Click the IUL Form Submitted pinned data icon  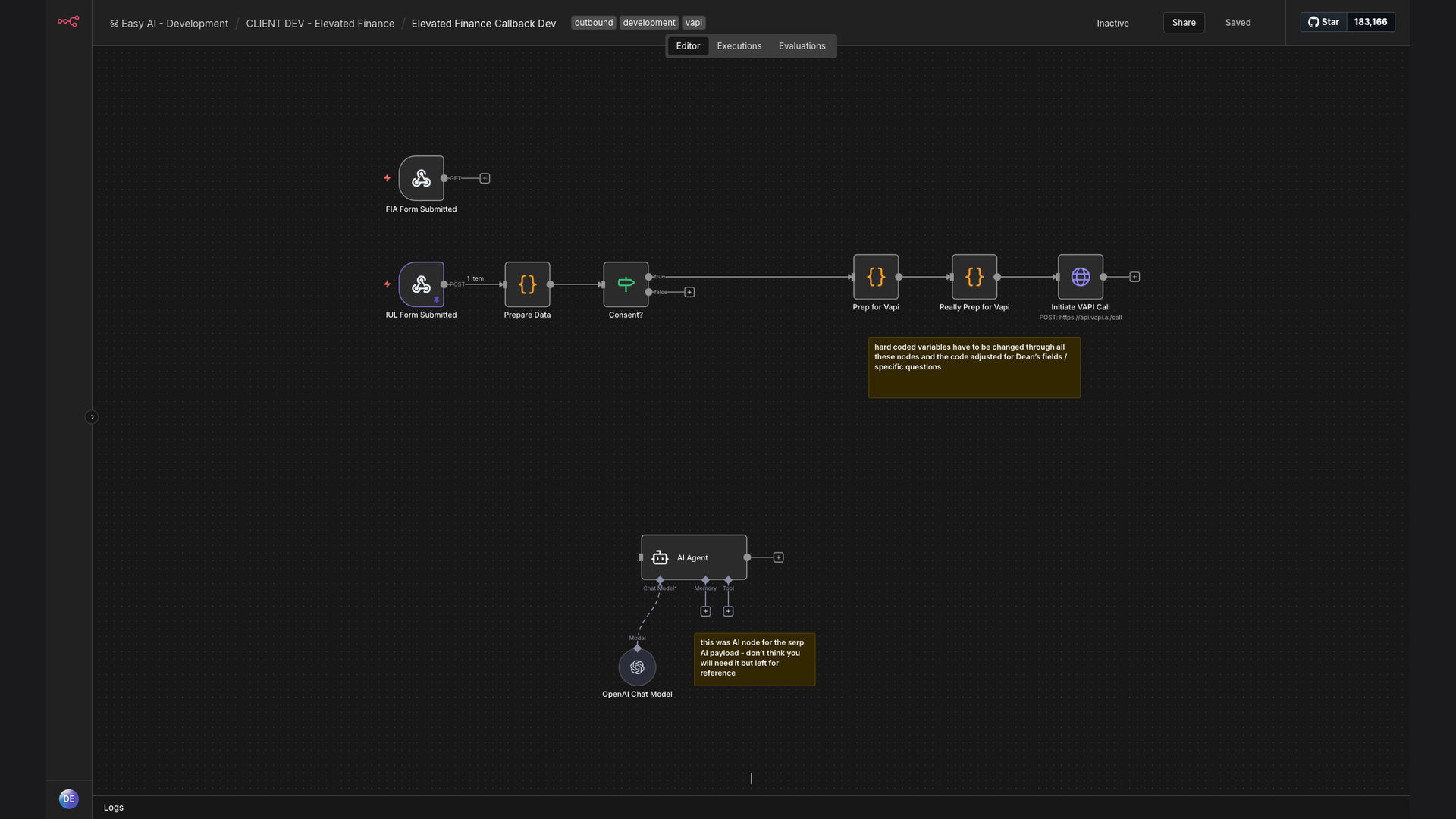tap(436, 300)
